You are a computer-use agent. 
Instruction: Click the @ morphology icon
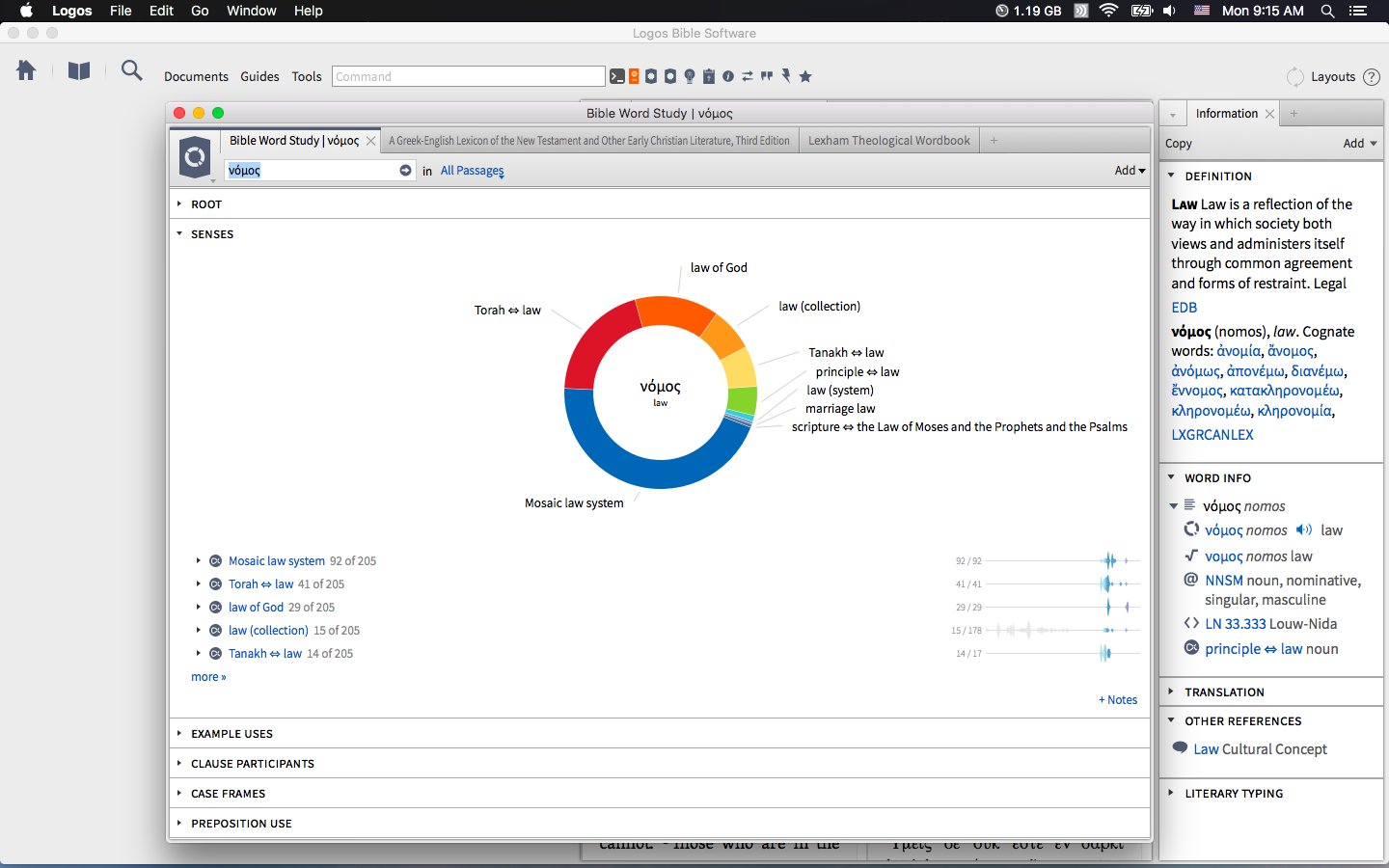(1191, 580)
